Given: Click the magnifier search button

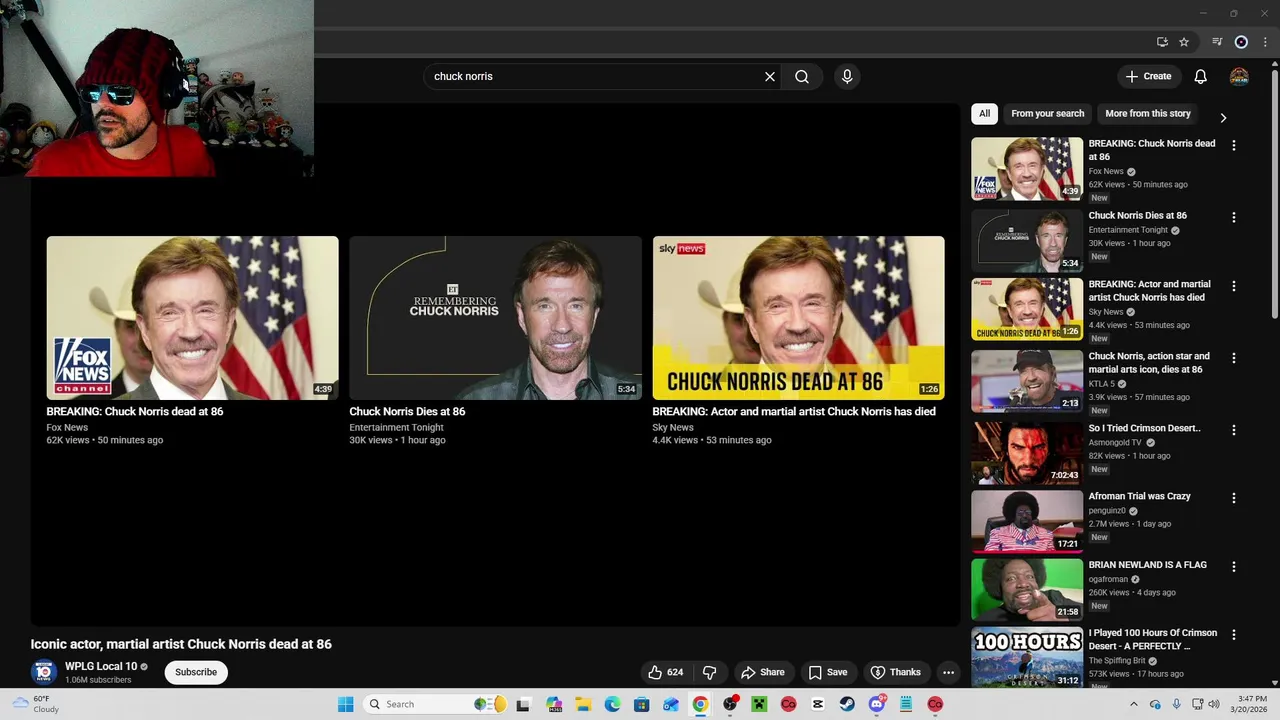Looking at the screenshot, I should pos(802,76).
